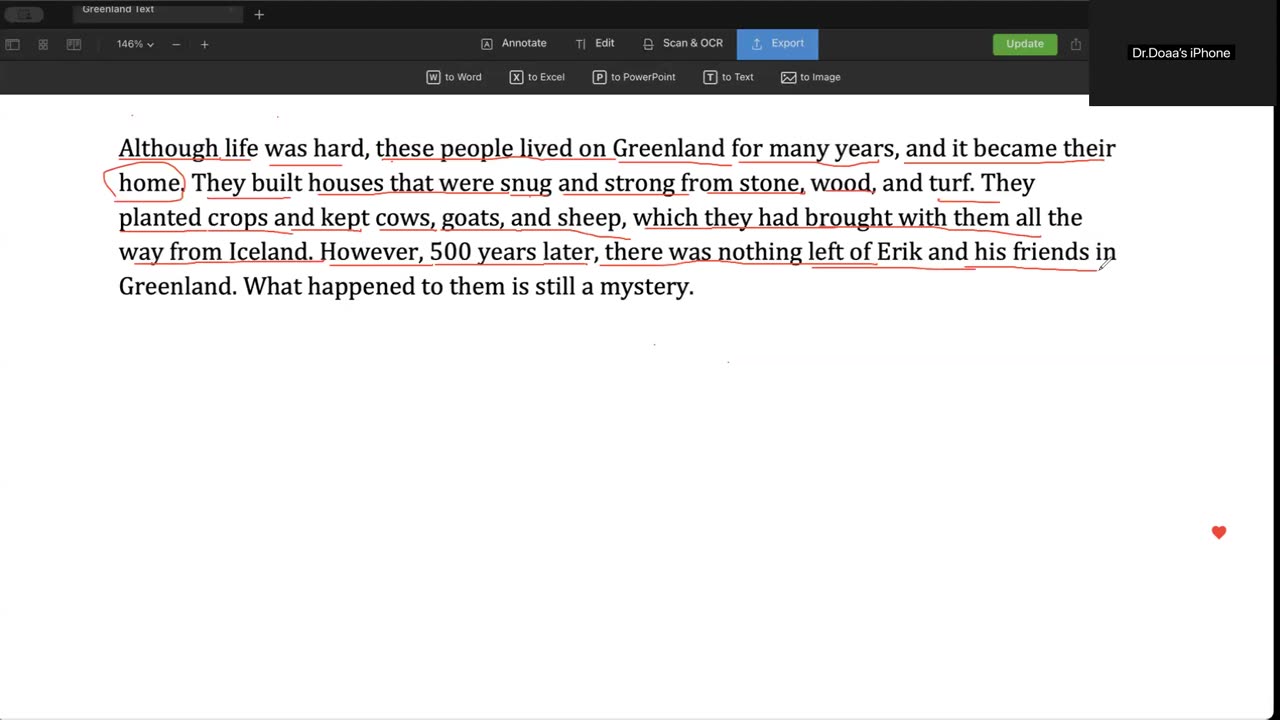Click the red heart reaction icon
This screenshot has width=1280, height=720.
(x=1219, y=532)
